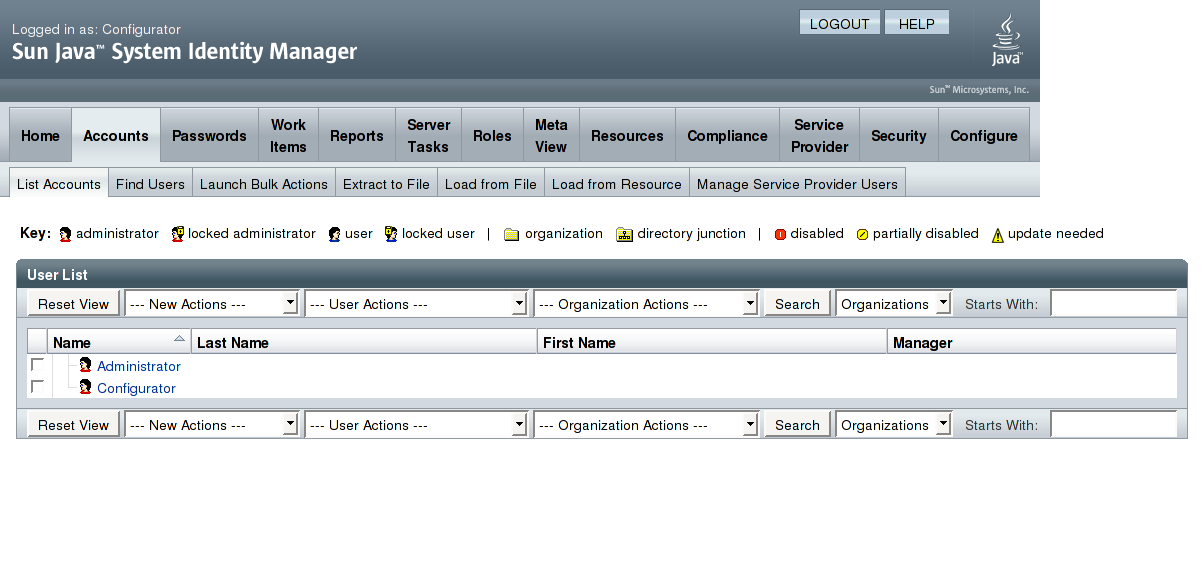Expand the Organization Actions dropdown below the table
This screenshot has width=1204, height=583.
(x=646, y=425)
